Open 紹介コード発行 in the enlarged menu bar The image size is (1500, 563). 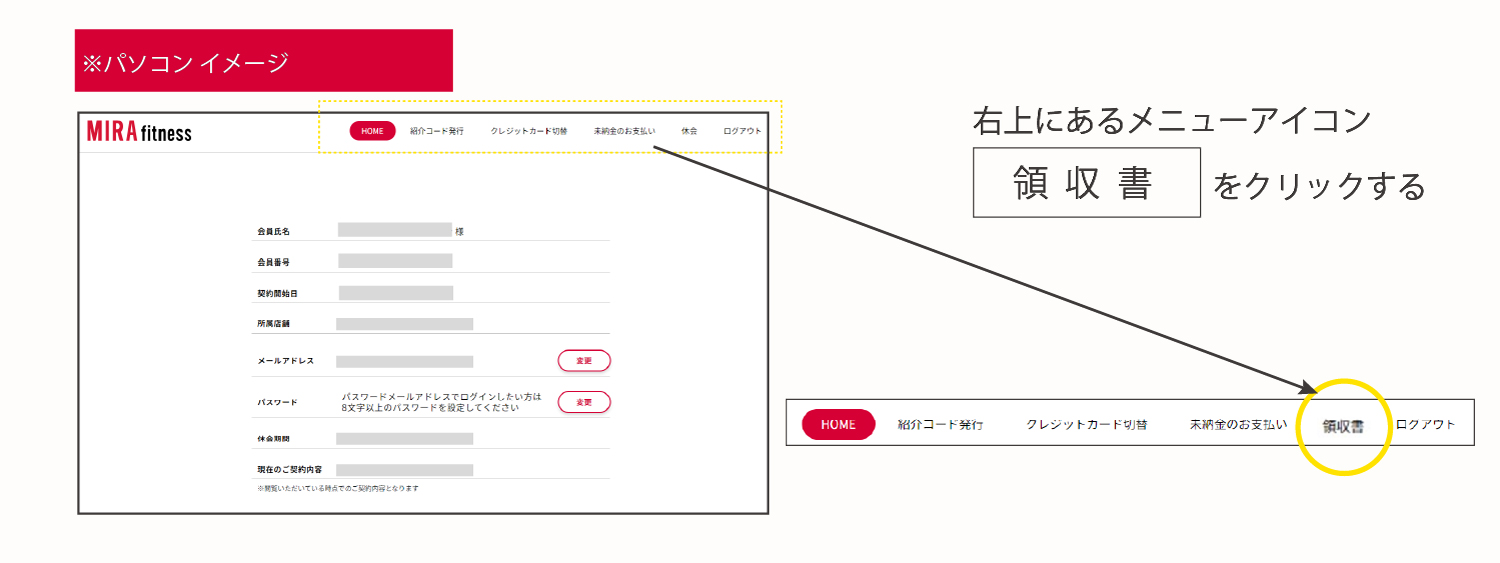[x=940, y=424]
